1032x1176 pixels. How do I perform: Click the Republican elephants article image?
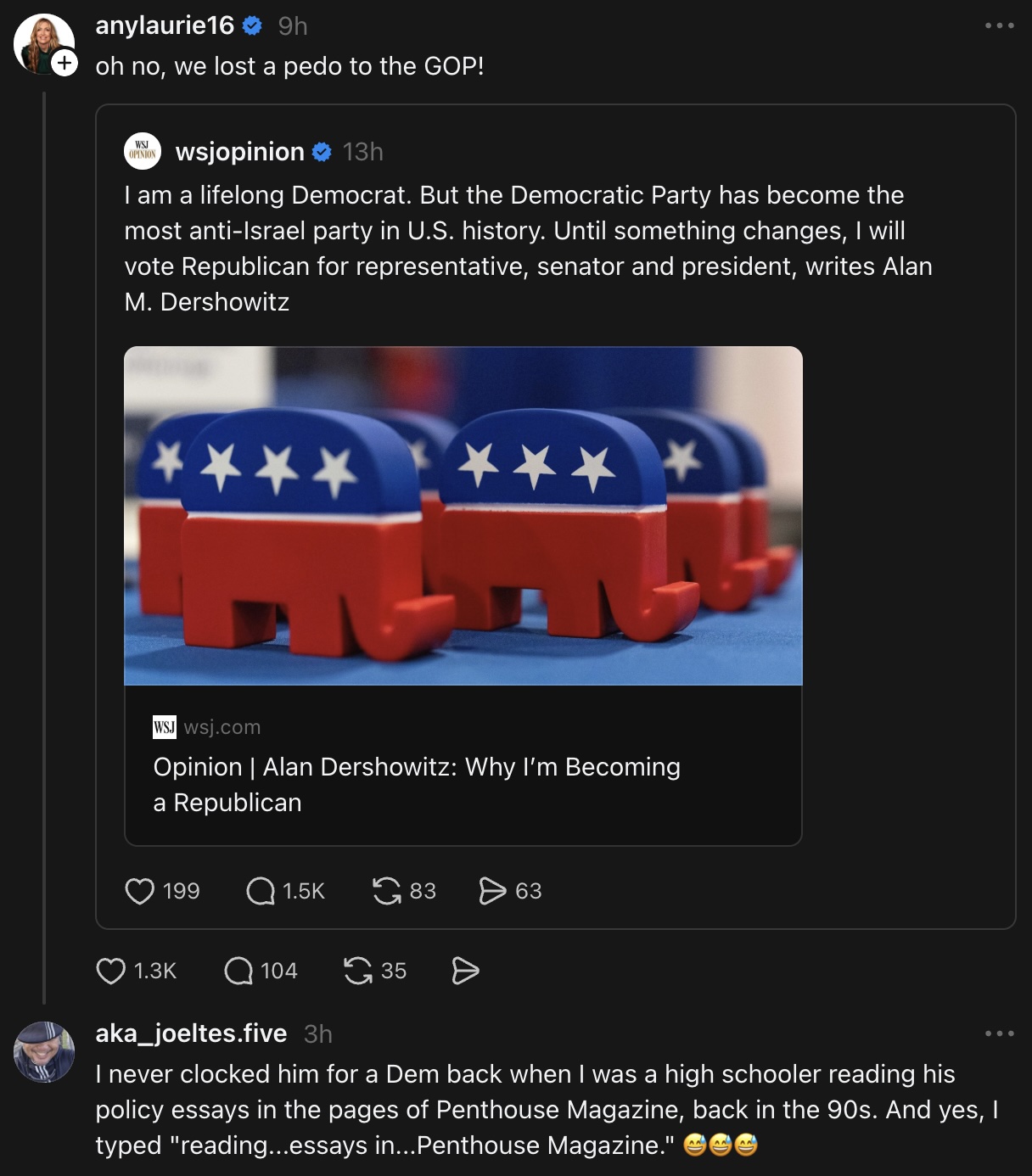pyautogui.click(x=463, y=515)
